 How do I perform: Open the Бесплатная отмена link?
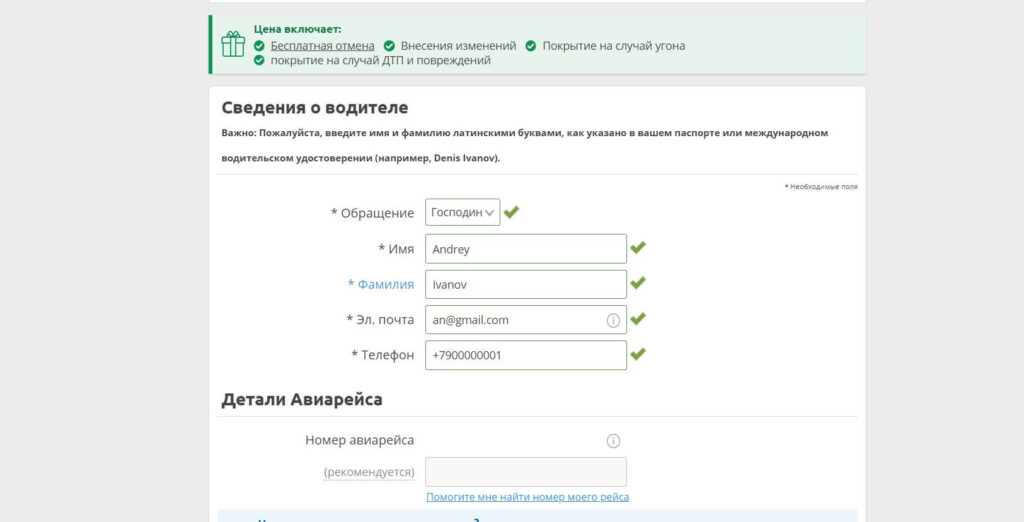point(322,46)
